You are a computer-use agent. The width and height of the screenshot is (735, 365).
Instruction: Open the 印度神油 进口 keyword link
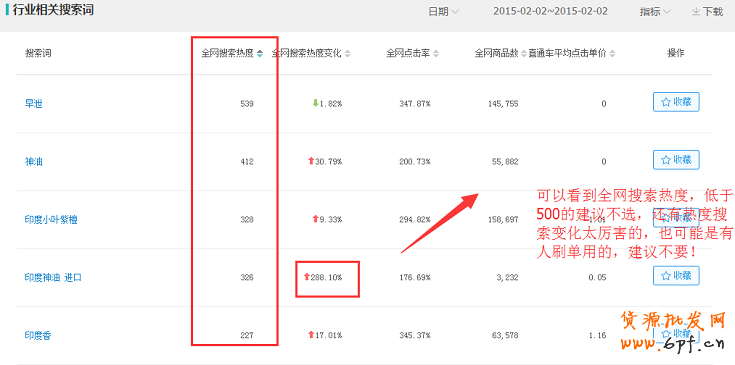(x=53, y=277)
